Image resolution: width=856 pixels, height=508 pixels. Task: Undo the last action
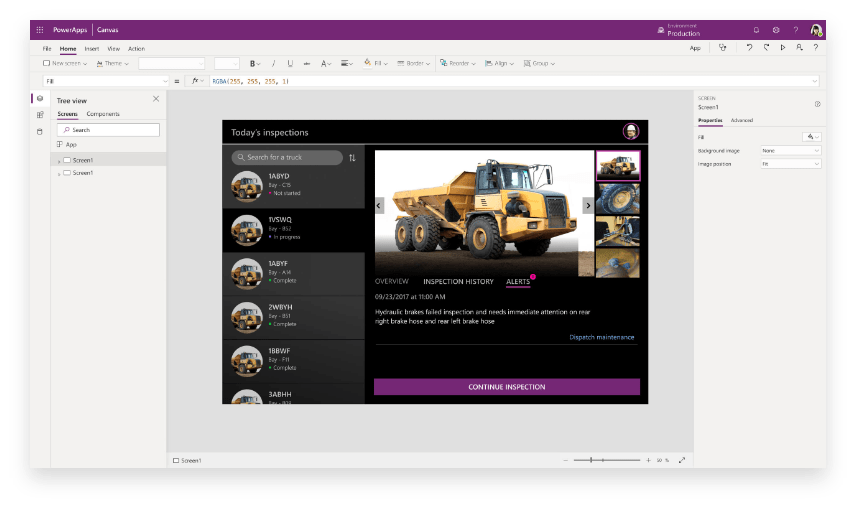(x=749, y=48)
